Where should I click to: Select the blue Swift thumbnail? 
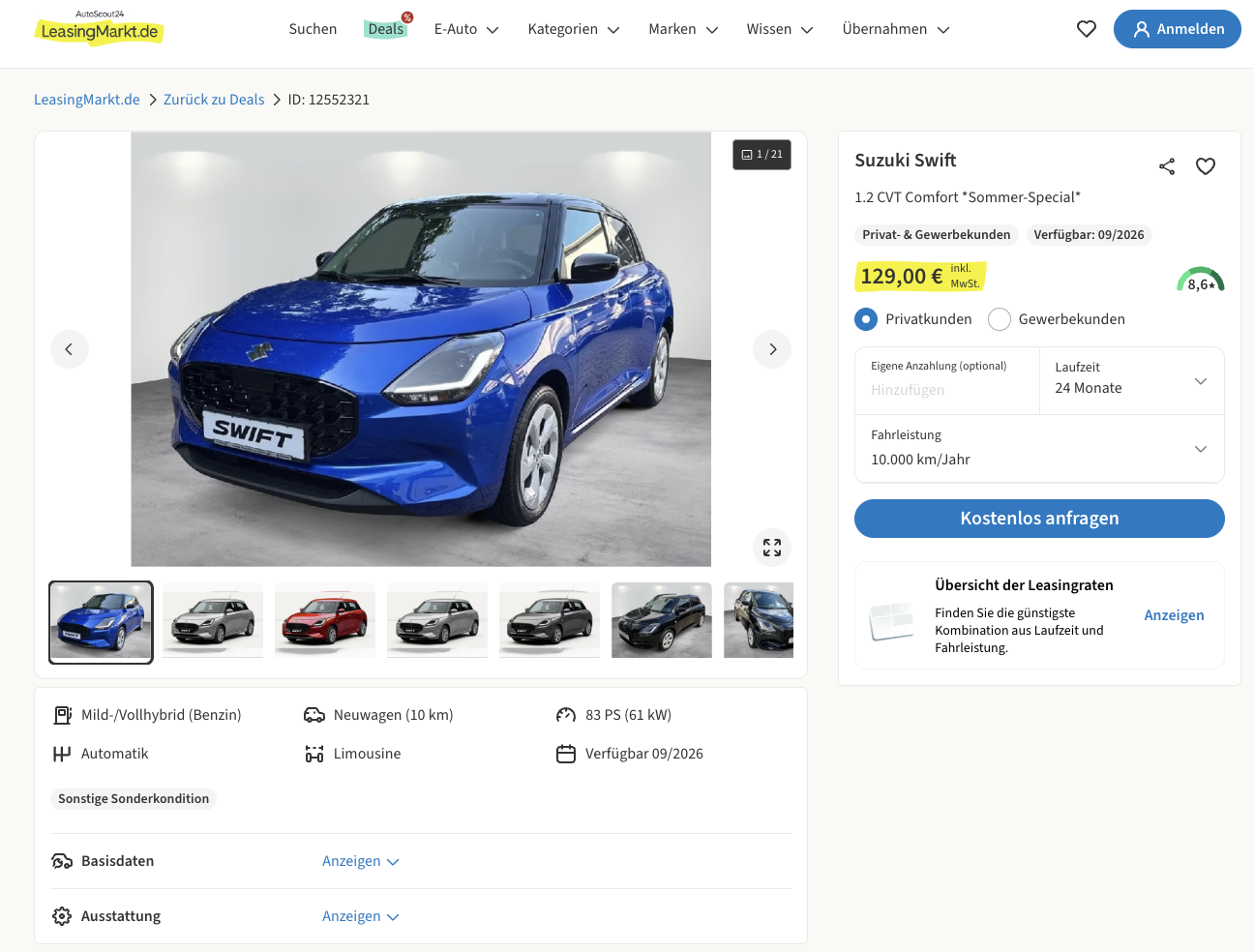click(101, 622)
